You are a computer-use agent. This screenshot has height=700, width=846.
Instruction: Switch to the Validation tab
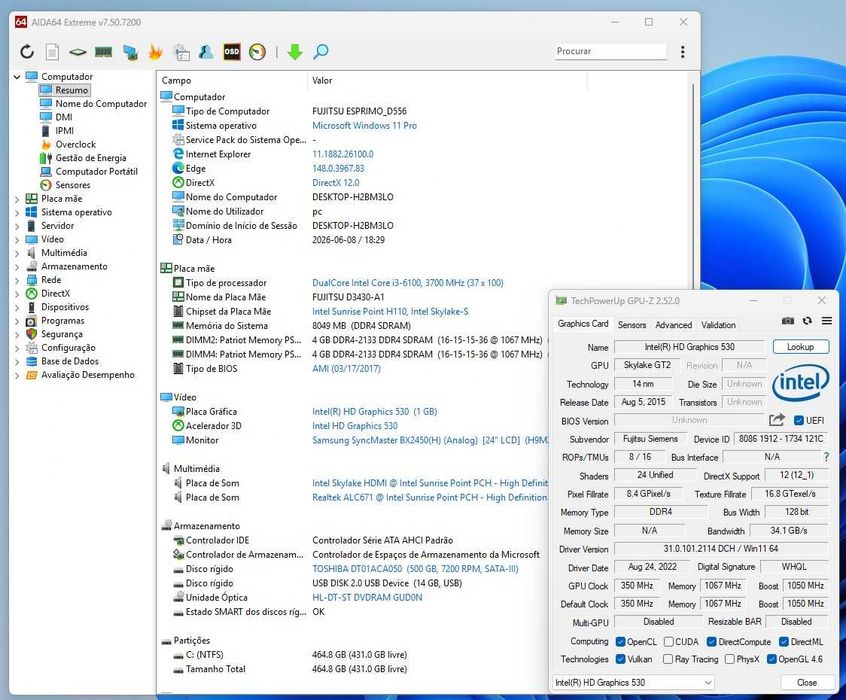click(718, 325)
